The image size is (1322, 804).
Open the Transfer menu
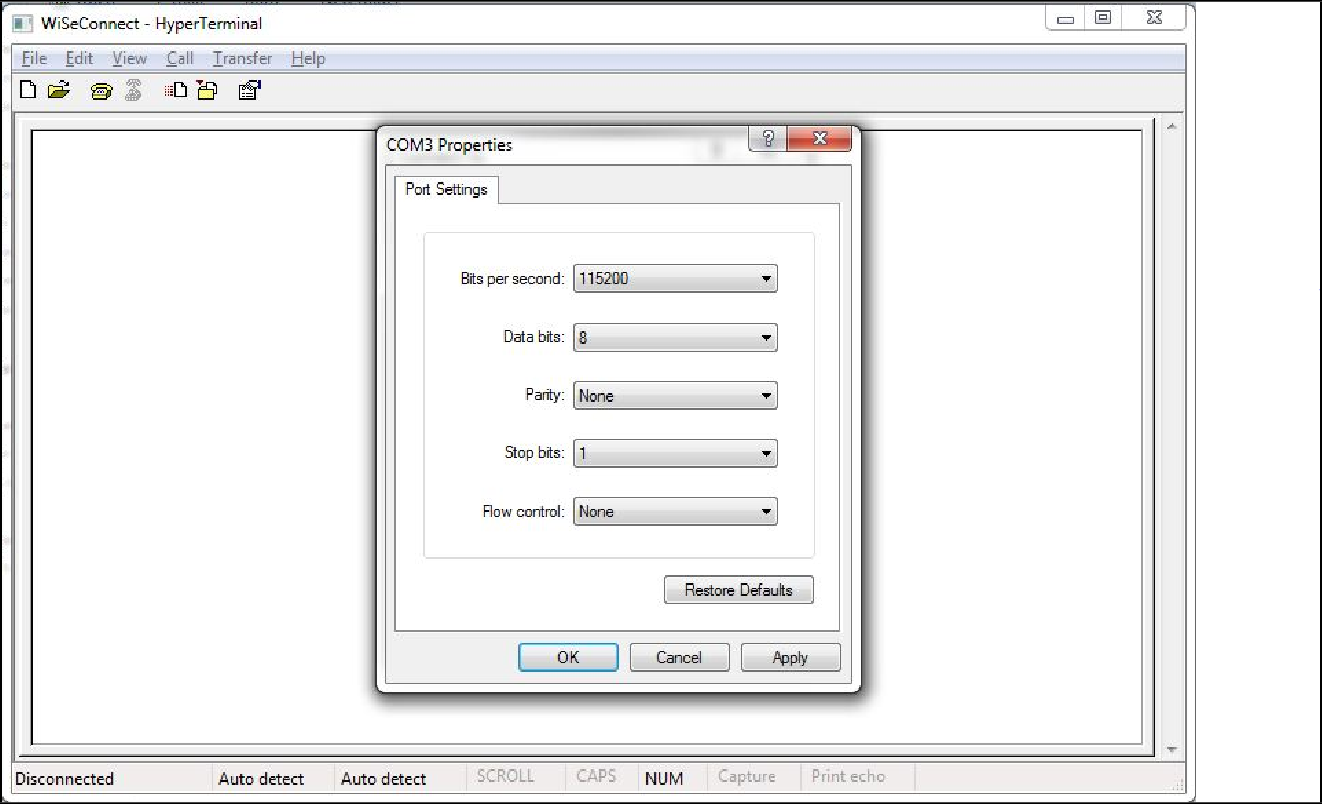[x=242, y=59]
